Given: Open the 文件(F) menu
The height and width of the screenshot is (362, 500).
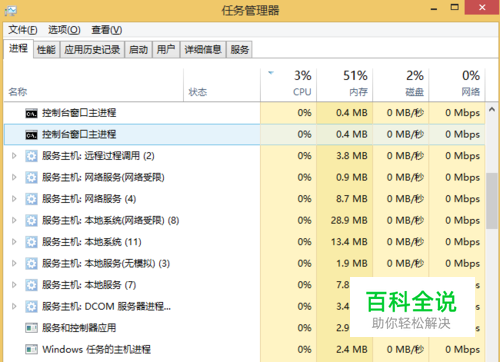Looking at the screenshot, I should [x=23, y=30].
